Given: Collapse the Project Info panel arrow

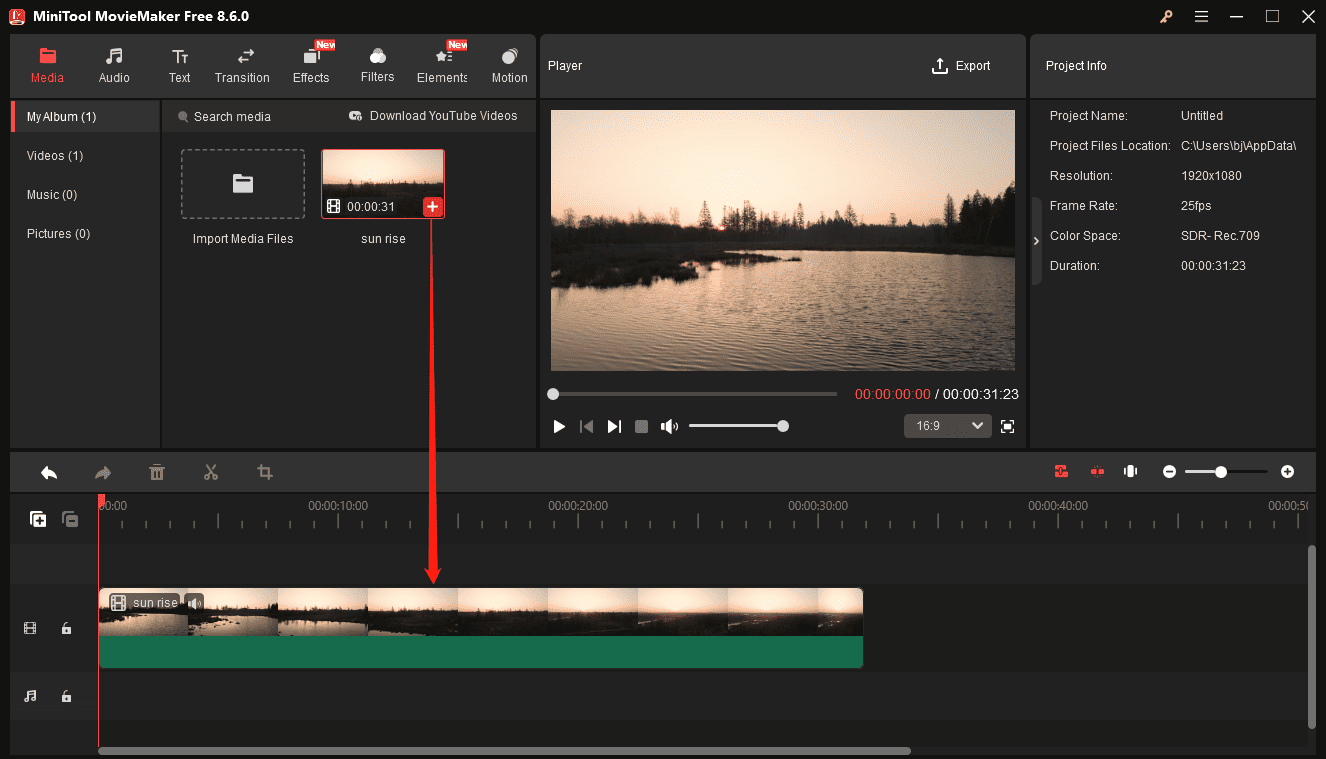Looking at the screenshot, I should (1036, 241).
